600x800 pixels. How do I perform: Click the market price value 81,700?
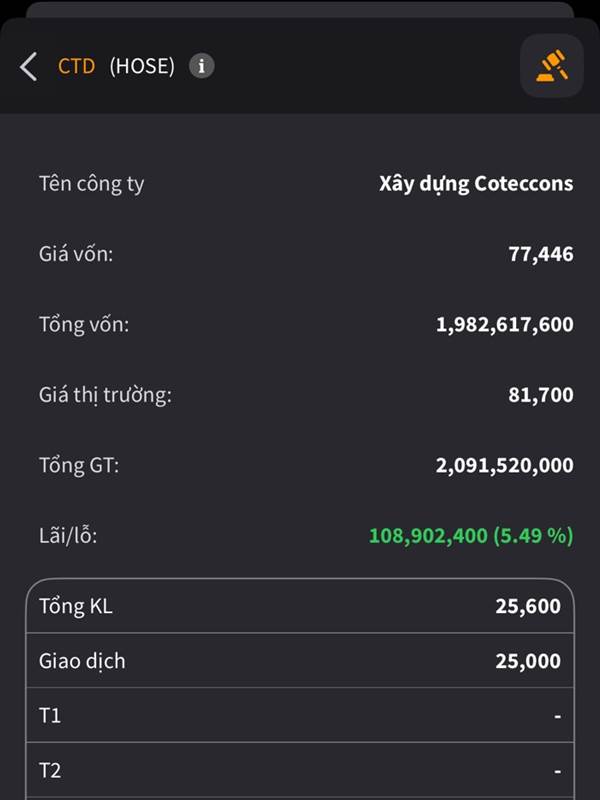pos(541,395)
